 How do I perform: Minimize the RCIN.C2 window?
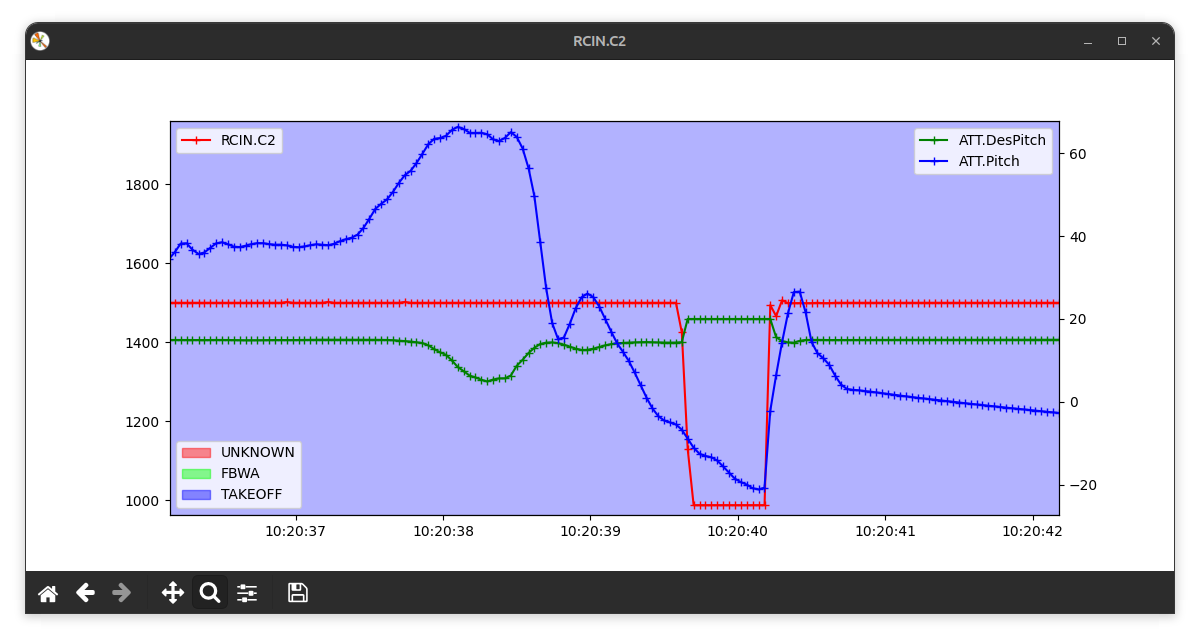click(1088, 42)
